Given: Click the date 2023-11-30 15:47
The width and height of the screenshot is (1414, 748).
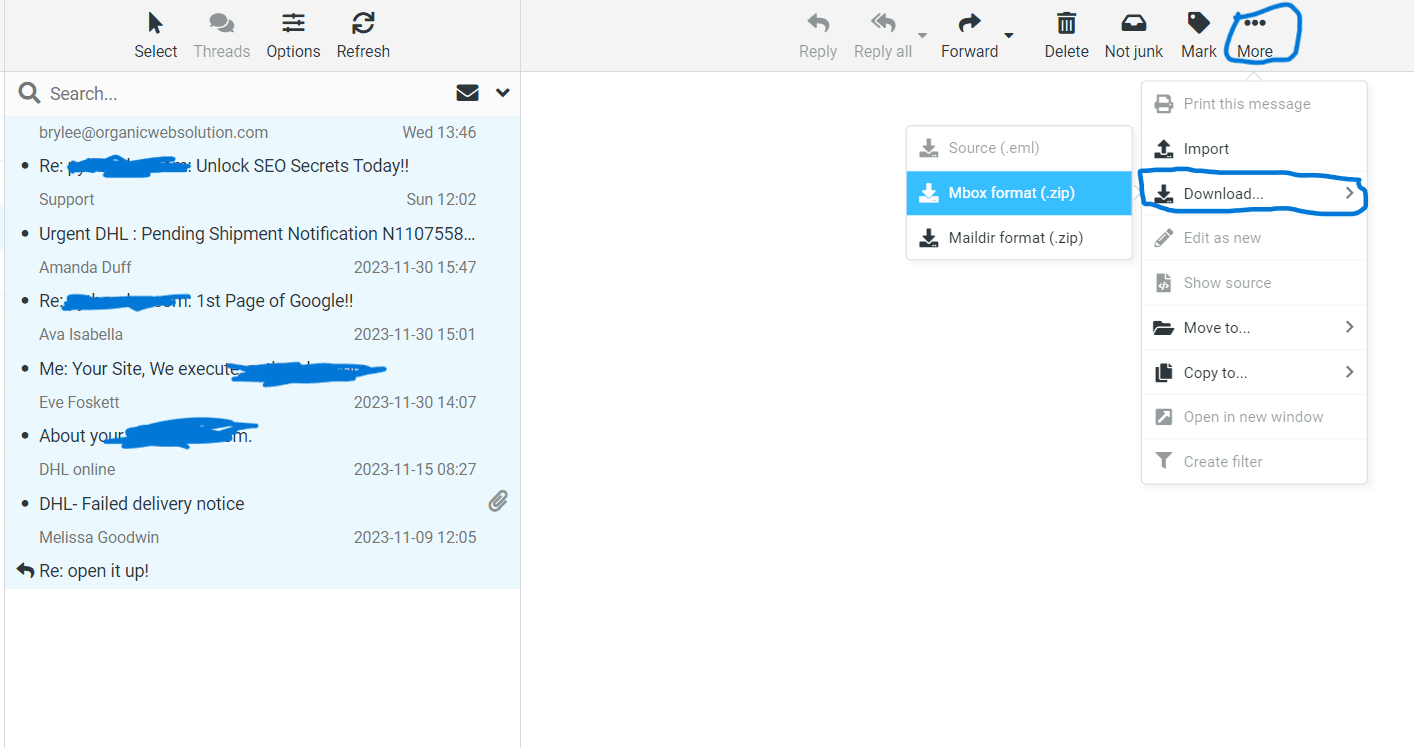Looking at the screenshot, I should tap(415, 267).
